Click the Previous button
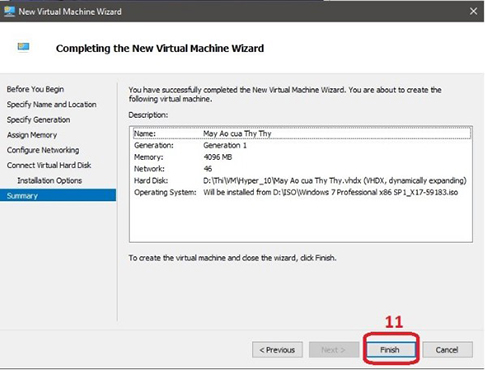This screenshot has width=485, height=370. coord(277,350)
